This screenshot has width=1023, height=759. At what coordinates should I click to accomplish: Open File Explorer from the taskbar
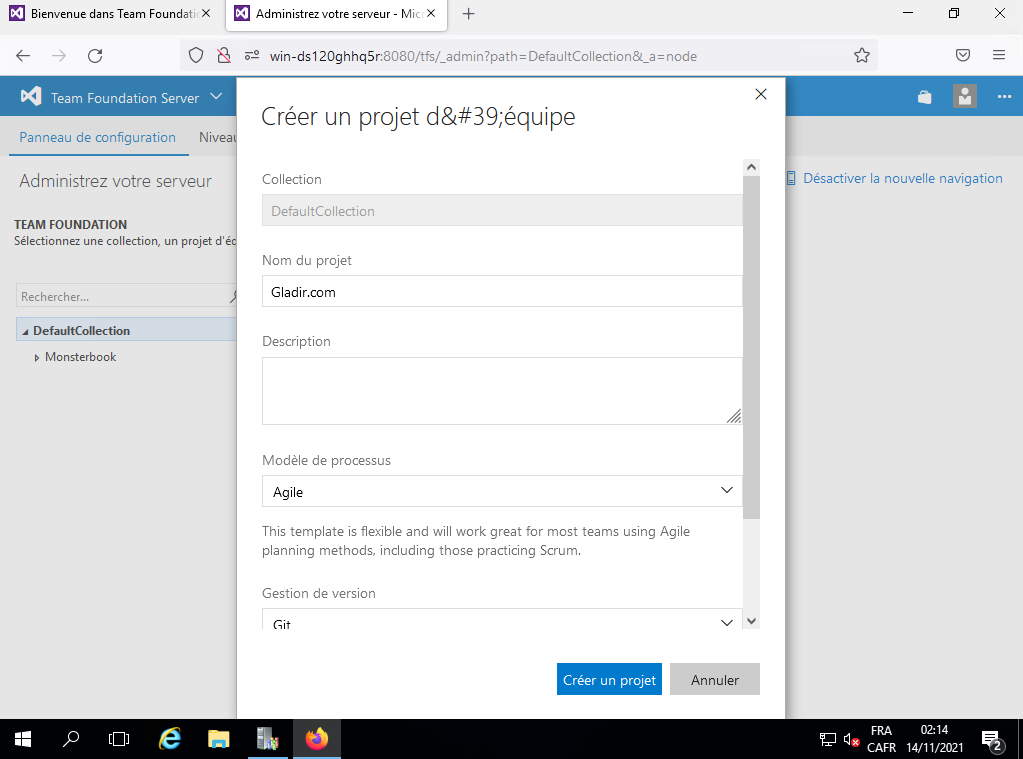[x=218, y=739]
